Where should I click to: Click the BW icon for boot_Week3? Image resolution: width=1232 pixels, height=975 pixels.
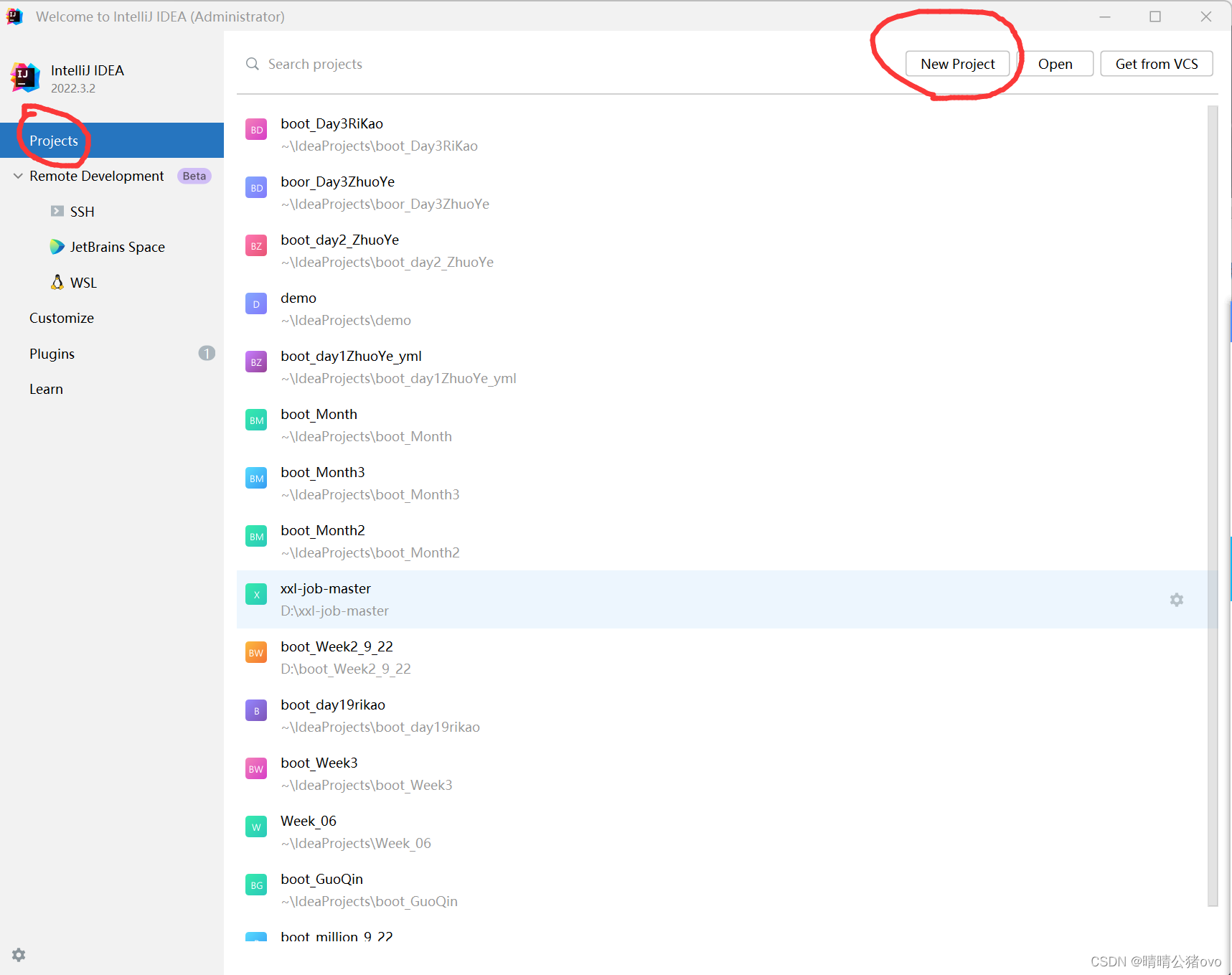(x=256, y=769)
